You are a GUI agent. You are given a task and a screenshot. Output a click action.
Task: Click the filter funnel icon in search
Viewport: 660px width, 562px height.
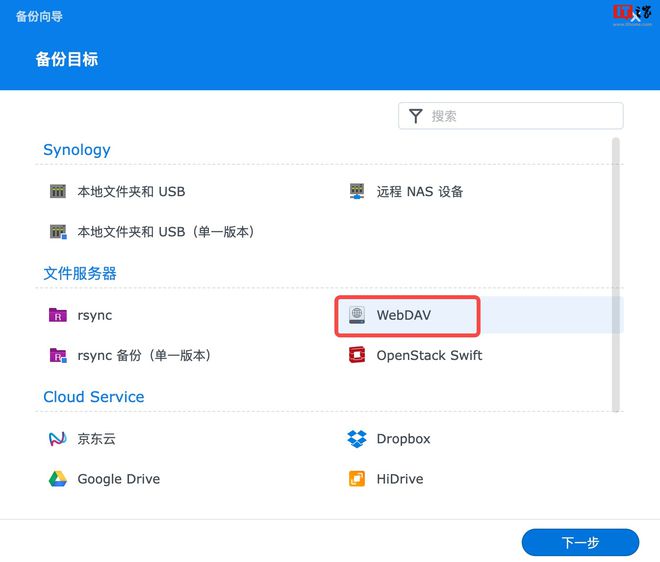(x=415, y=116)
